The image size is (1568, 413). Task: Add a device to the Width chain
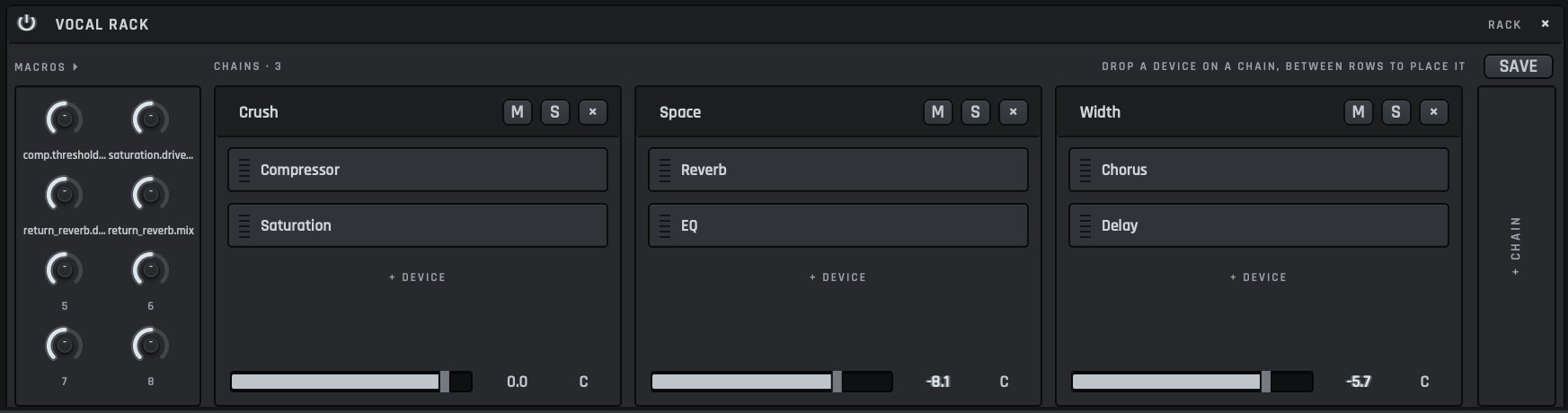coord(1259,277)
